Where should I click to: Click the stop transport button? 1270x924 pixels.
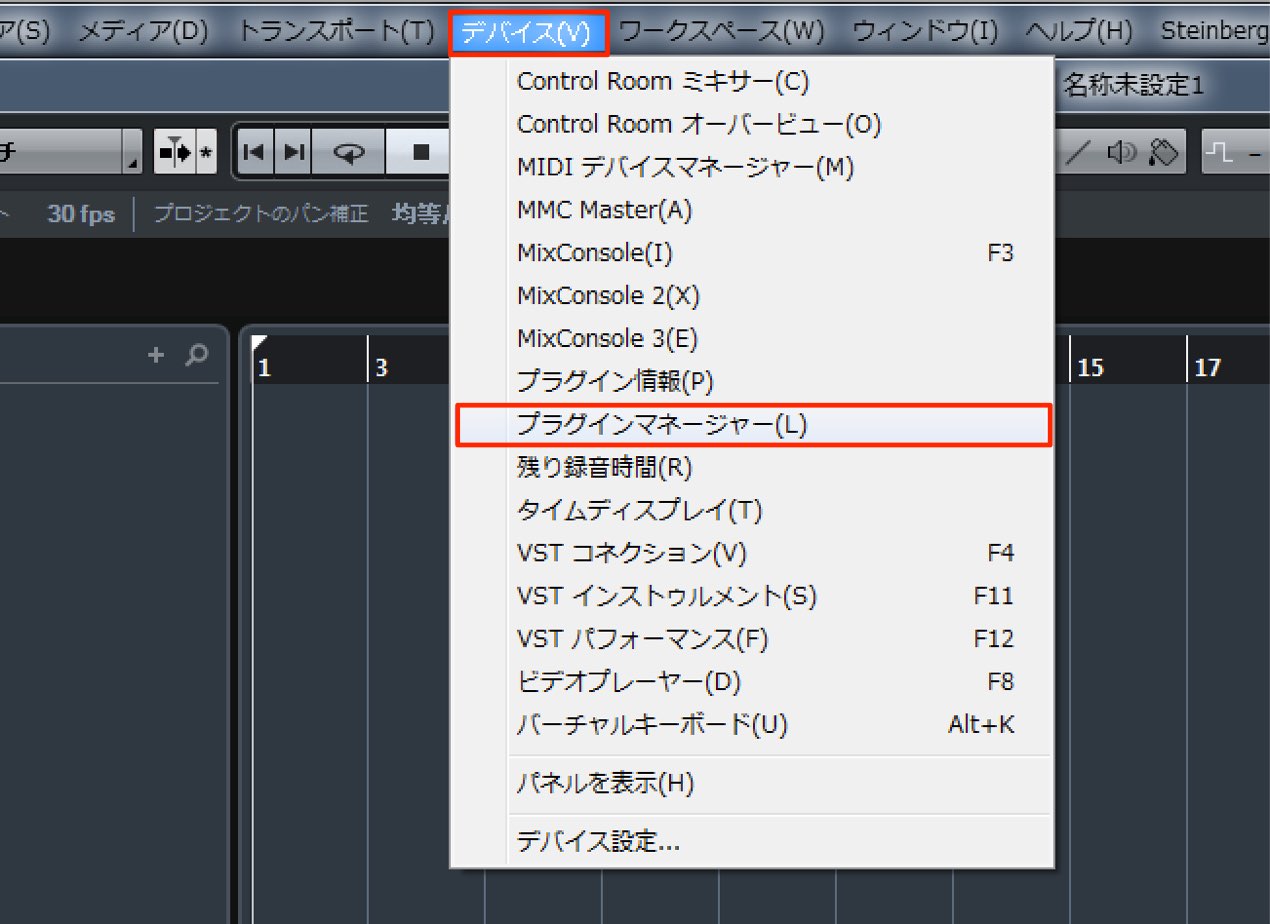point(420,152)
